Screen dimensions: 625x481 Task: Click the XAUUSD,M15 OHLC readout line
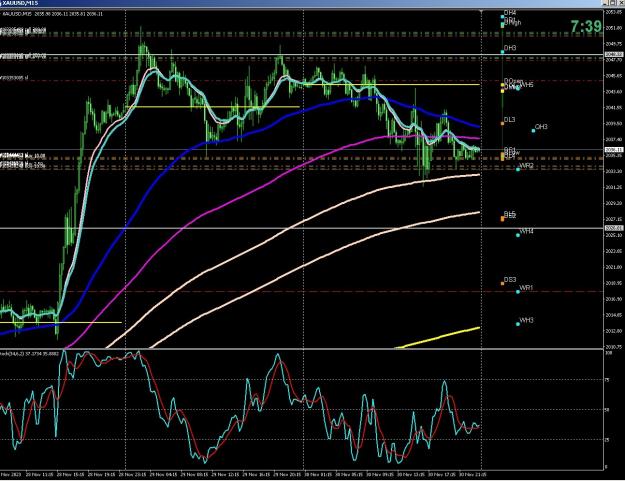click(52, 14)
